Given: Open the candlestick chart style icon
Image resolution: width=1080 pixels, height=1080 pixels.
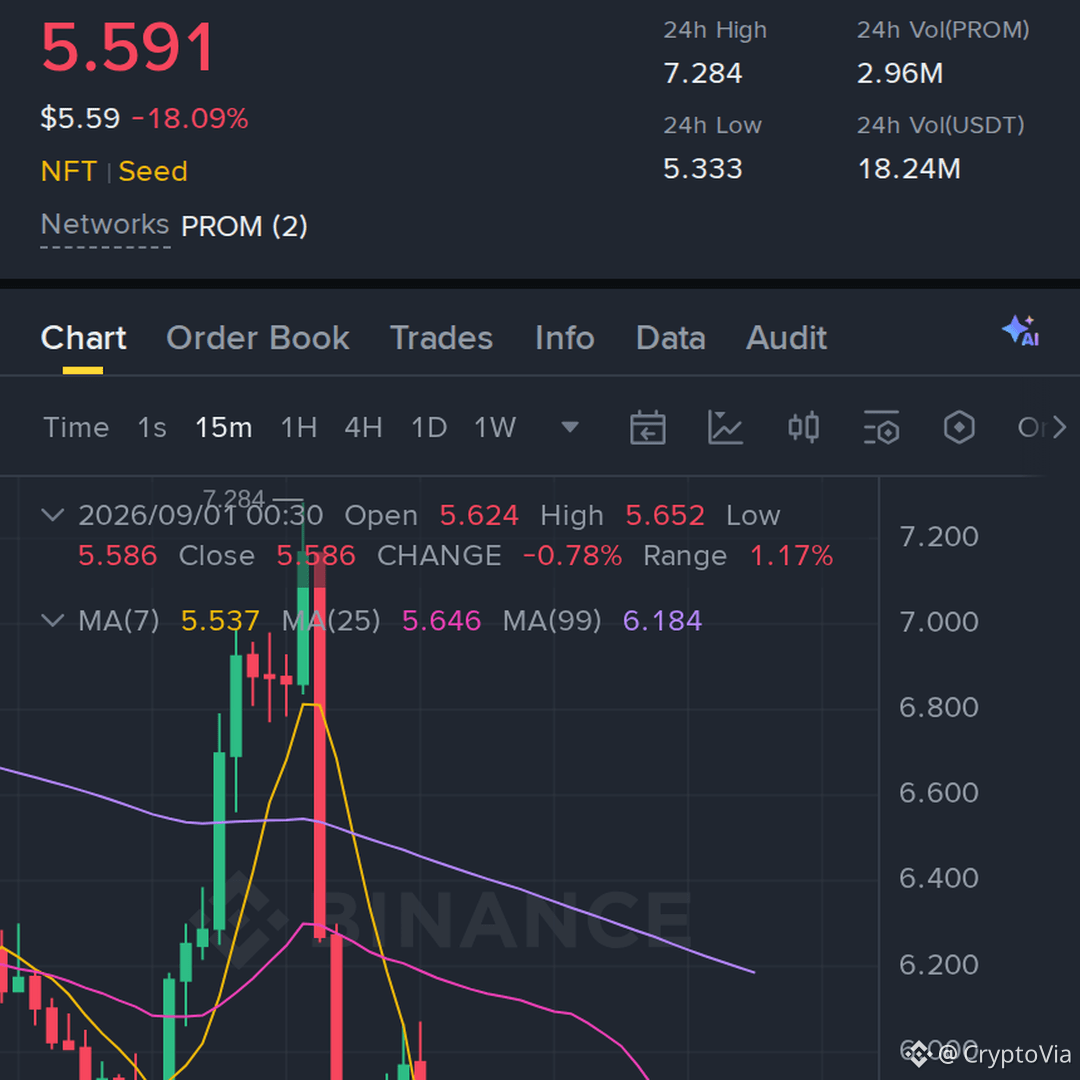Looking at the screenshot, I should click(803, 428).
